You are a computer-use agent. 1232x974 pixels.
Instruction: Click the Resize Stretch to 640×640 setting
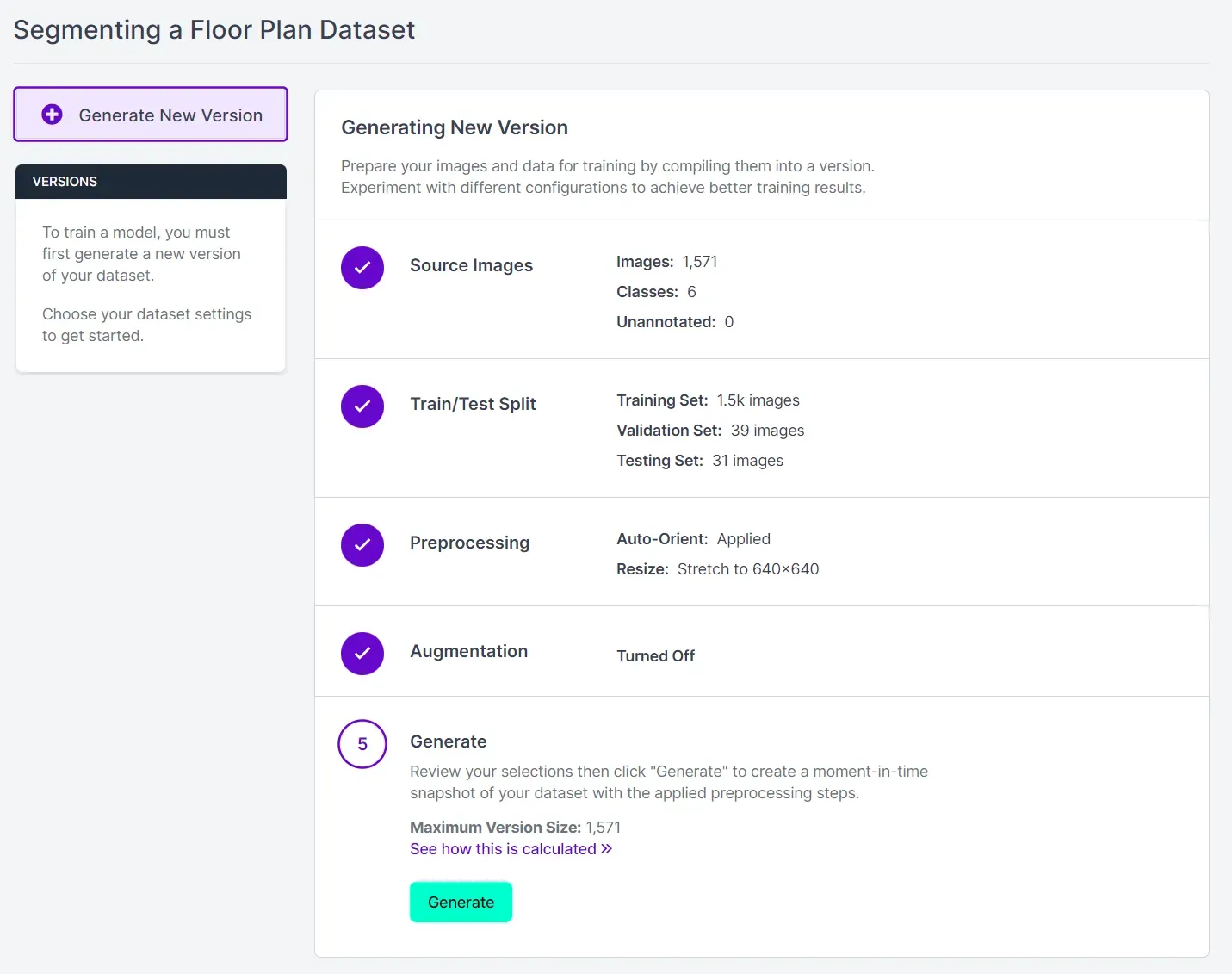[717, 569]
